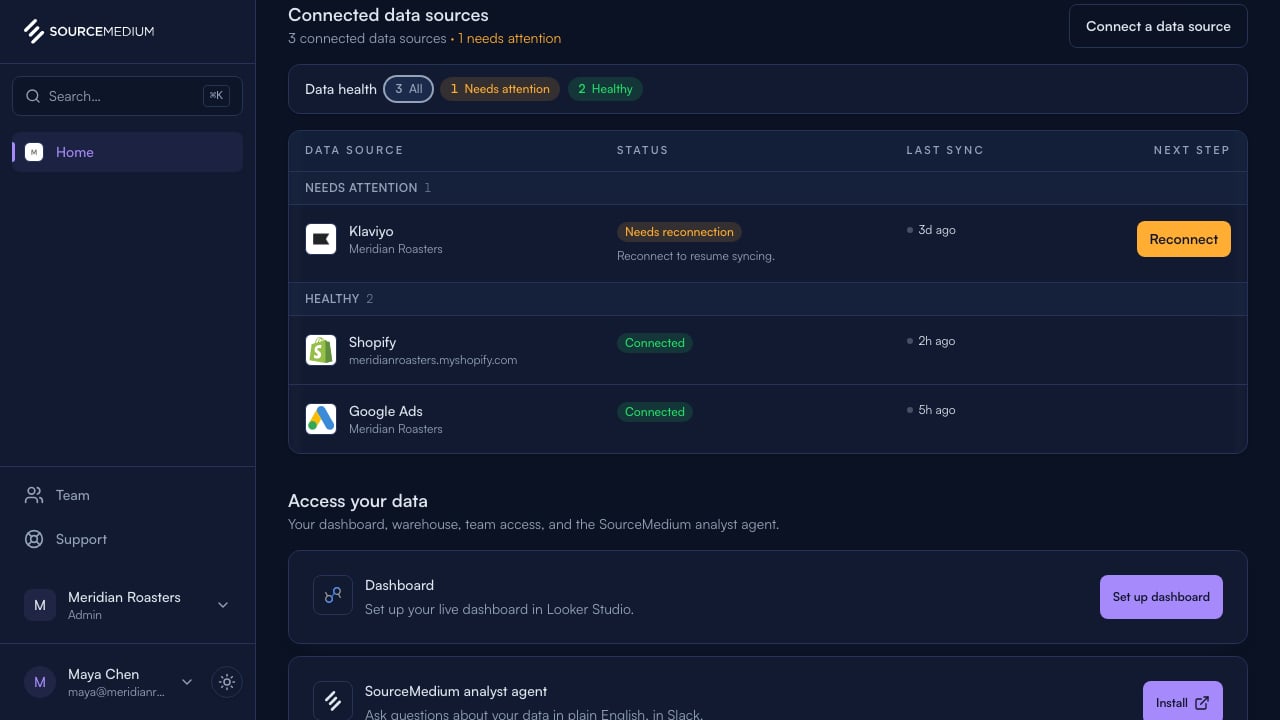Click the Support lifebuoy icon

[34, 539]
